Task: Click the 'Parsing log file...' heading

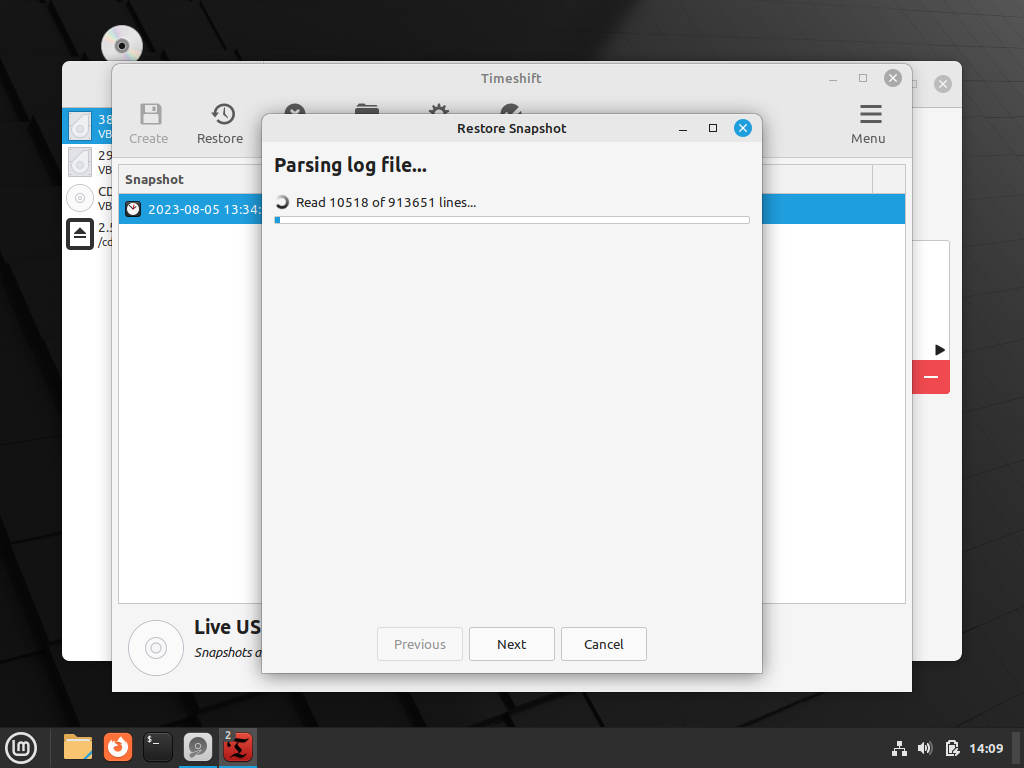Action: [x=351, y=165]
